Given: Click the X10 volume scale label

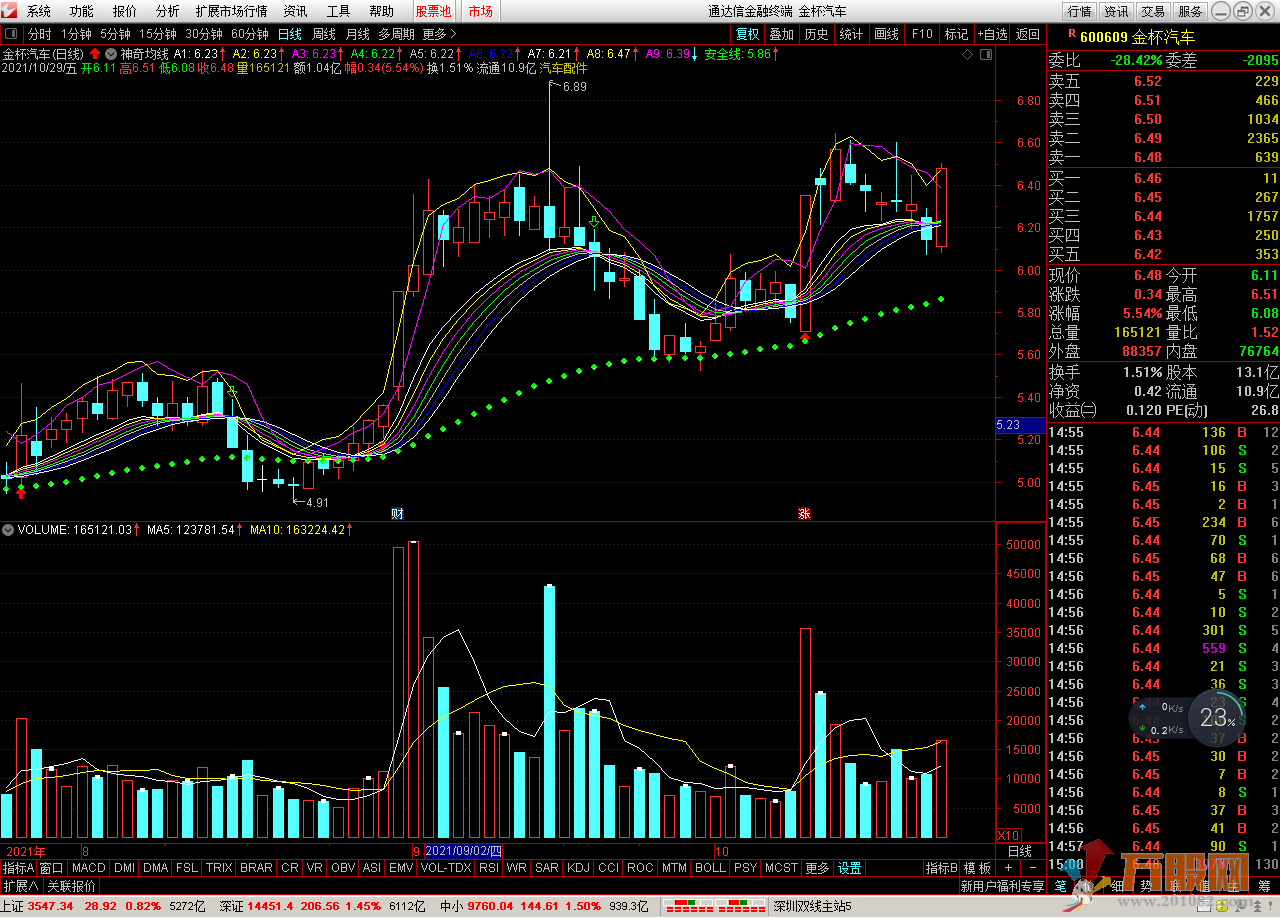Looking at the screenshot, I should pyautogui.click(x=1009, y=835).
